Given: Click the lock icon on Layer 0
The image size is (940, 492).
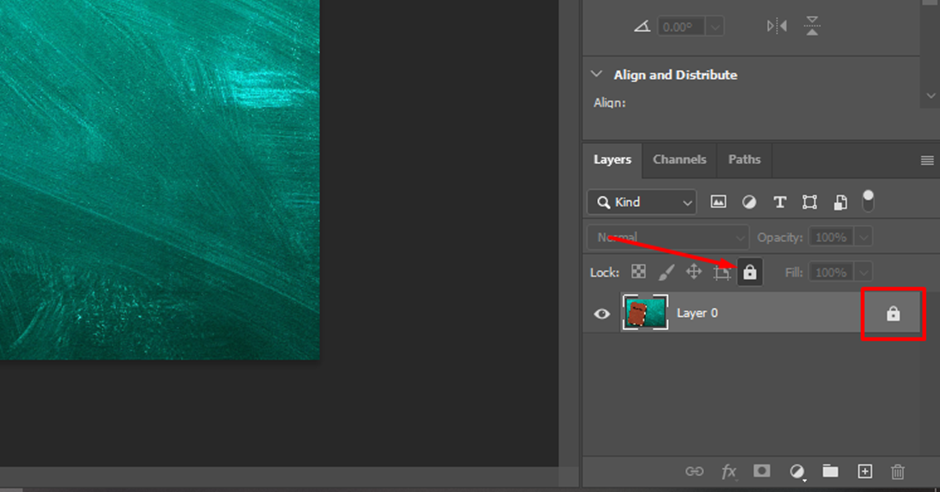Looking at the screenshot, I should click(893, 313).
